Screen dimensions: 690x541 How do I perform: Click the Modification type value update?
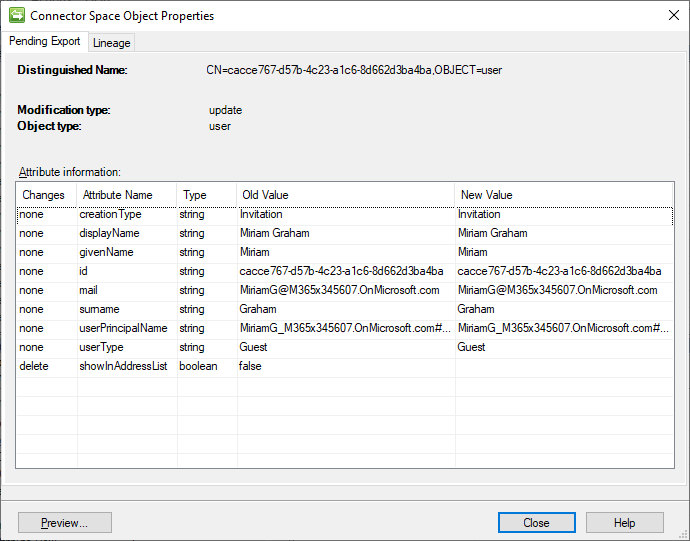[x=225, y=110]
